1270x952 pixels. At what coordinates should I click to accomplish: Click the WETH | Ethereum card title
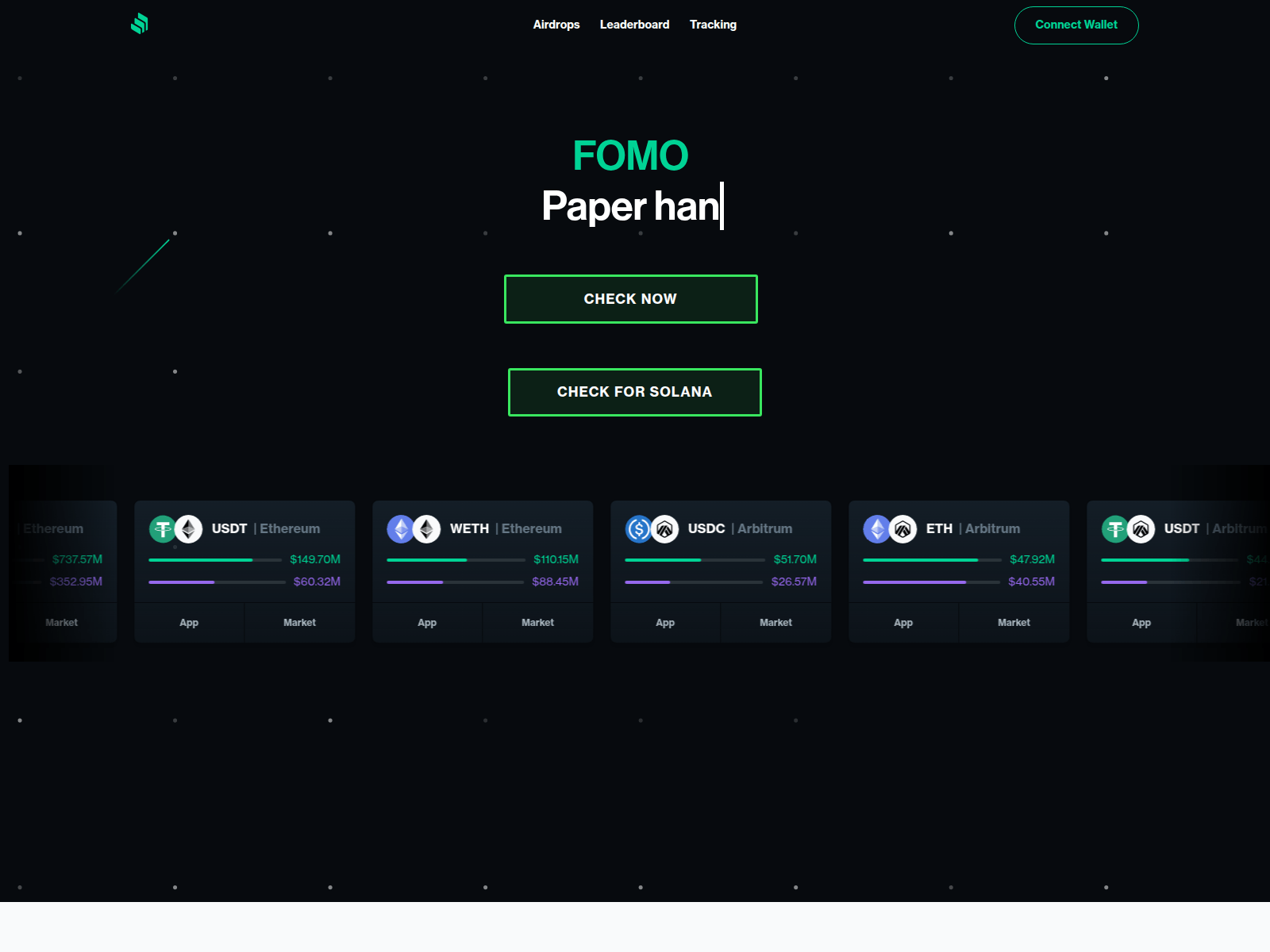[506, 528]
